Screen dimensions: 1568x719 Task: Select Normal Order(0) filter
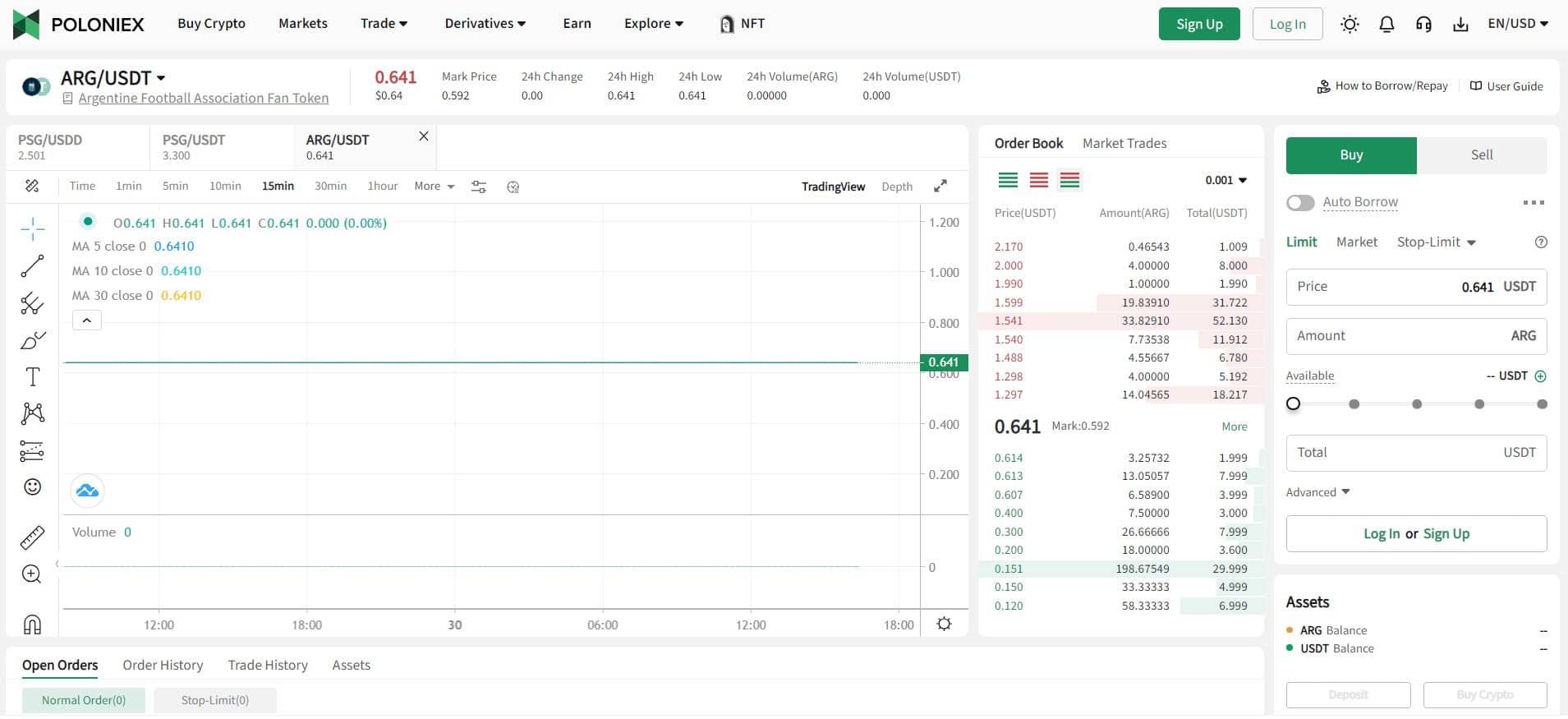pyautogui.click(x=84, y=700)
